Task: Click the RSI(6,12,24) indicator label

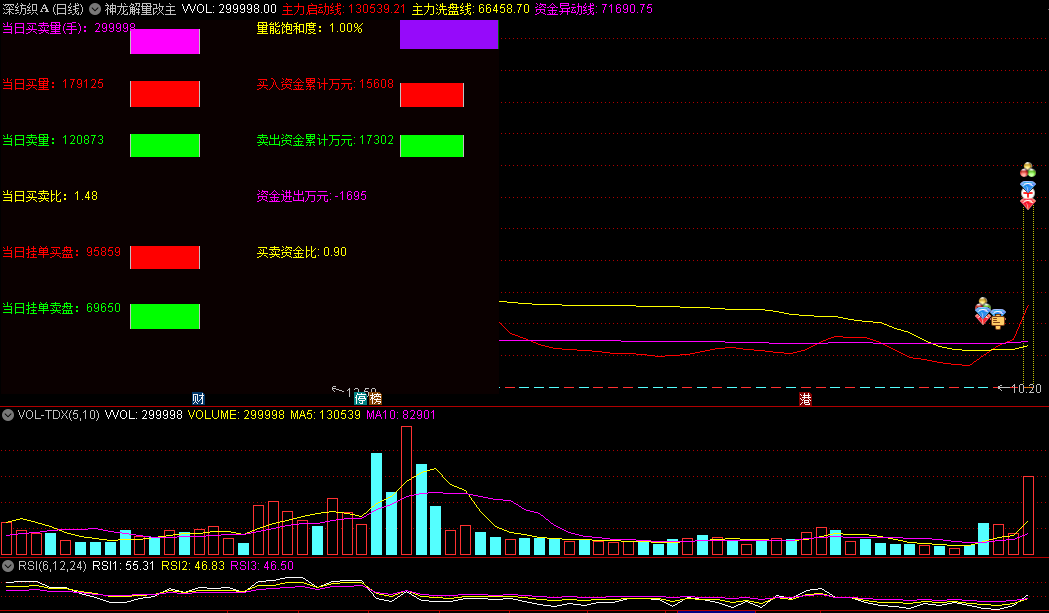Action: (52, 565)
